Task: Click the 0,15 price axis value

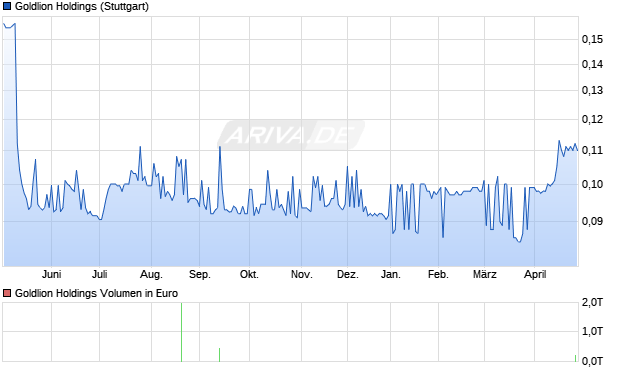Action: pos(592,39)
